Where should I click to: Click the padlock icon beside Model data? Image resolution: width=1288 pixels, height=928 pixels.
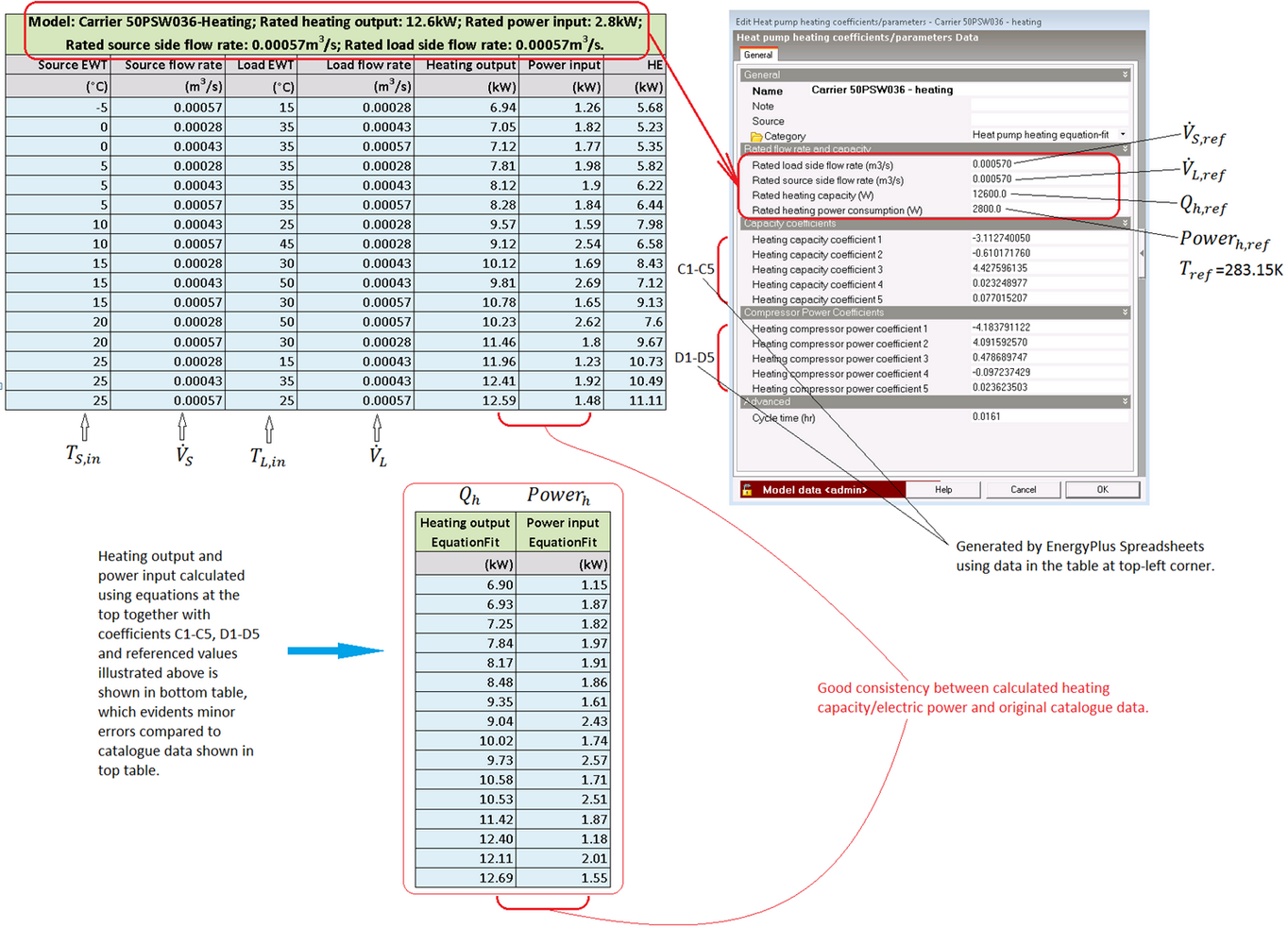(747, 490)
